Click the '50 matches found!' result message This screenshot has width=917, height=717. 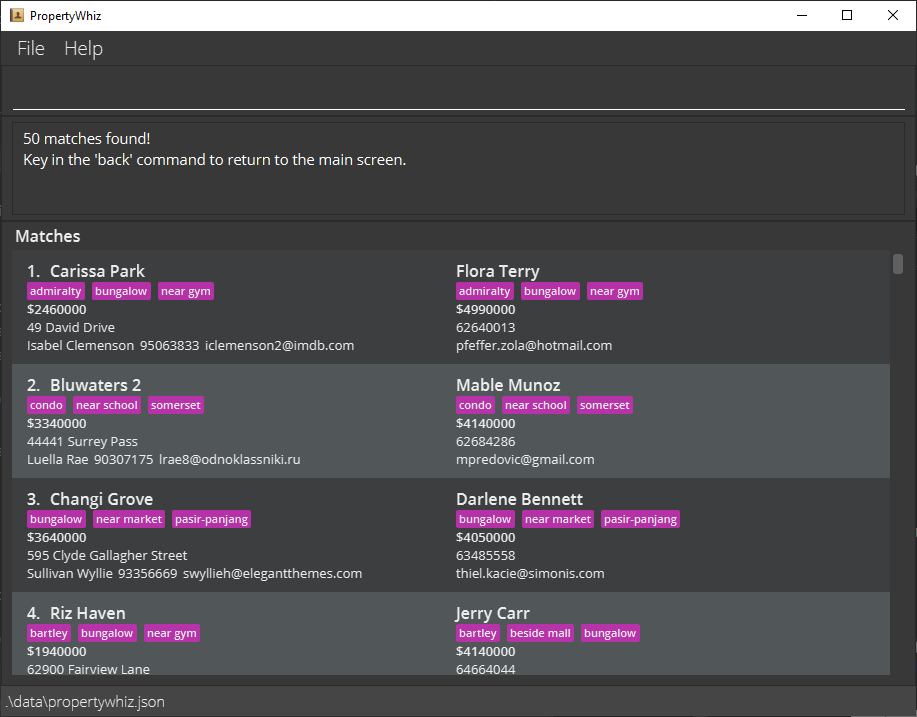pos(87,139)
